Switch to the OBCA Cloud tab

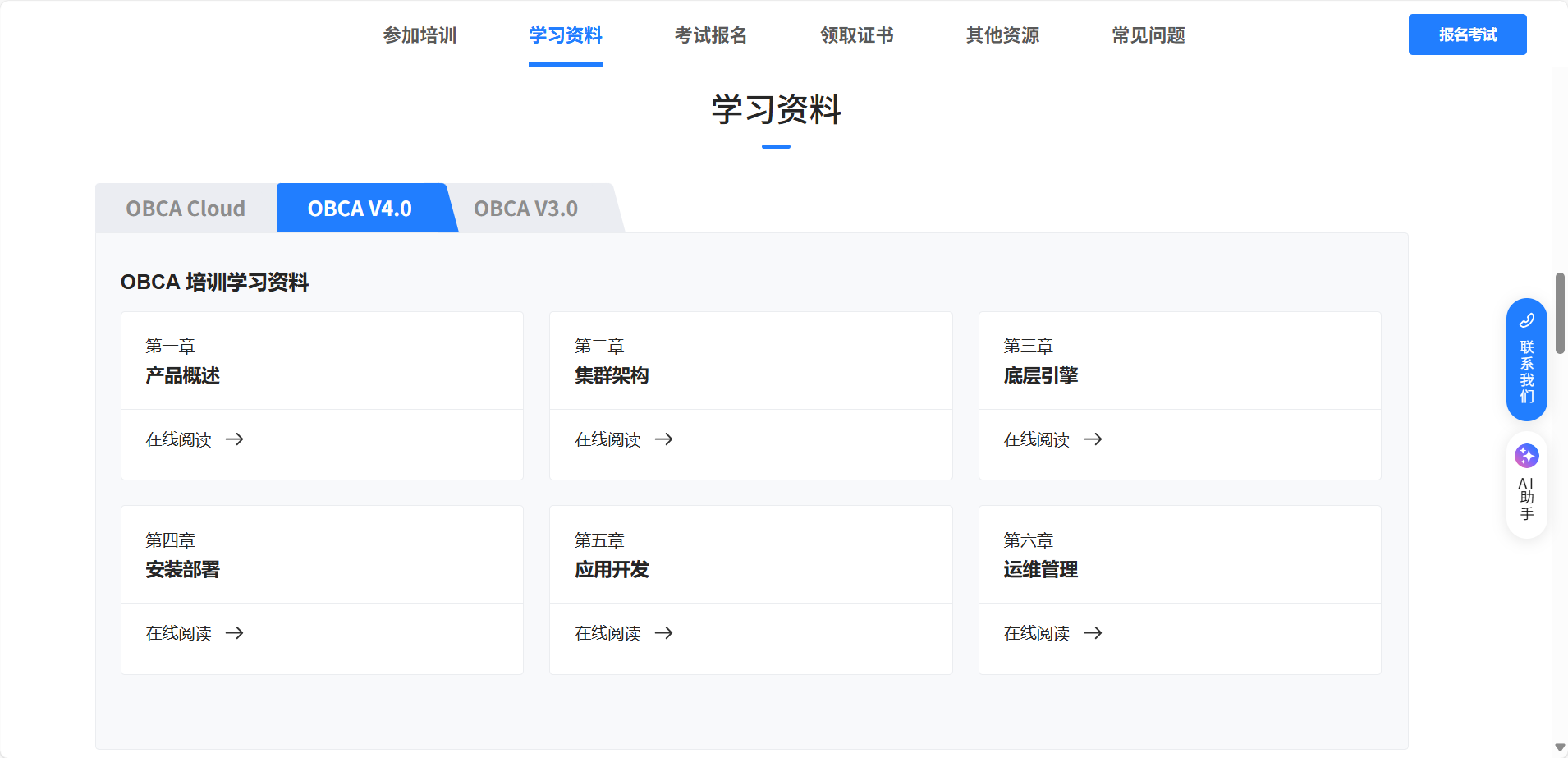click(186, 209)
